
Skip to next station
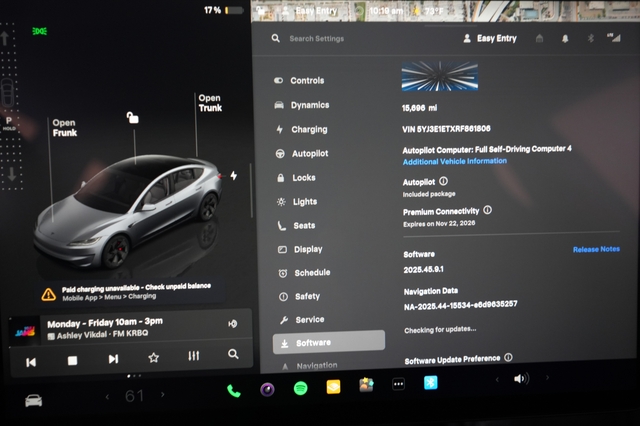click(113, 359)
